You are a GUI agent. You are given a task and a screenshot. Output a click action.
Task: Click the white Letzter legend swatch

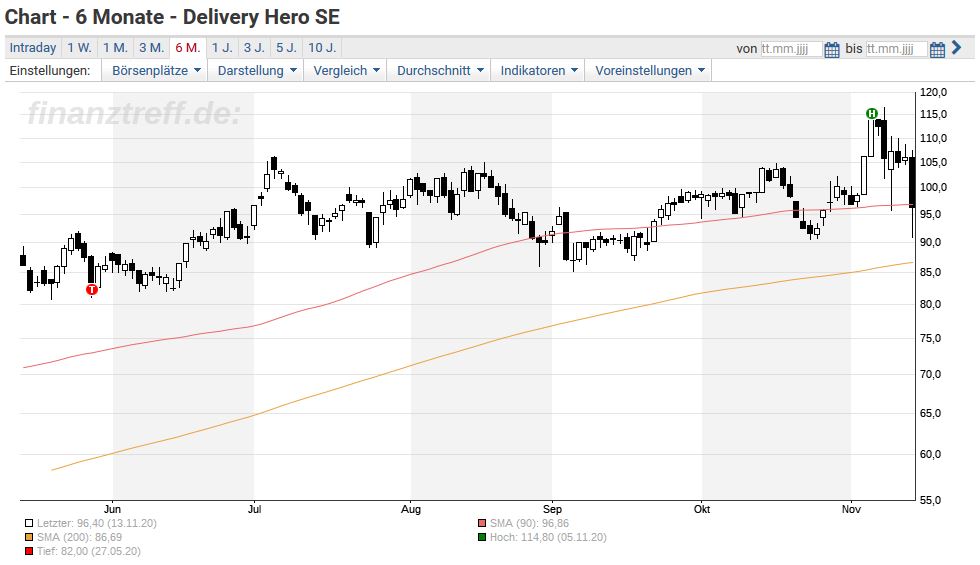(29, 524)
